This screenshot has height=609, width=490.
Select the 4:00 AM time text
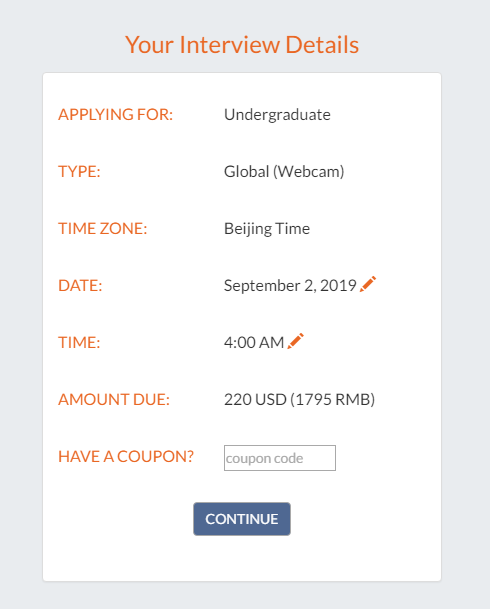(x=254, y=343)
